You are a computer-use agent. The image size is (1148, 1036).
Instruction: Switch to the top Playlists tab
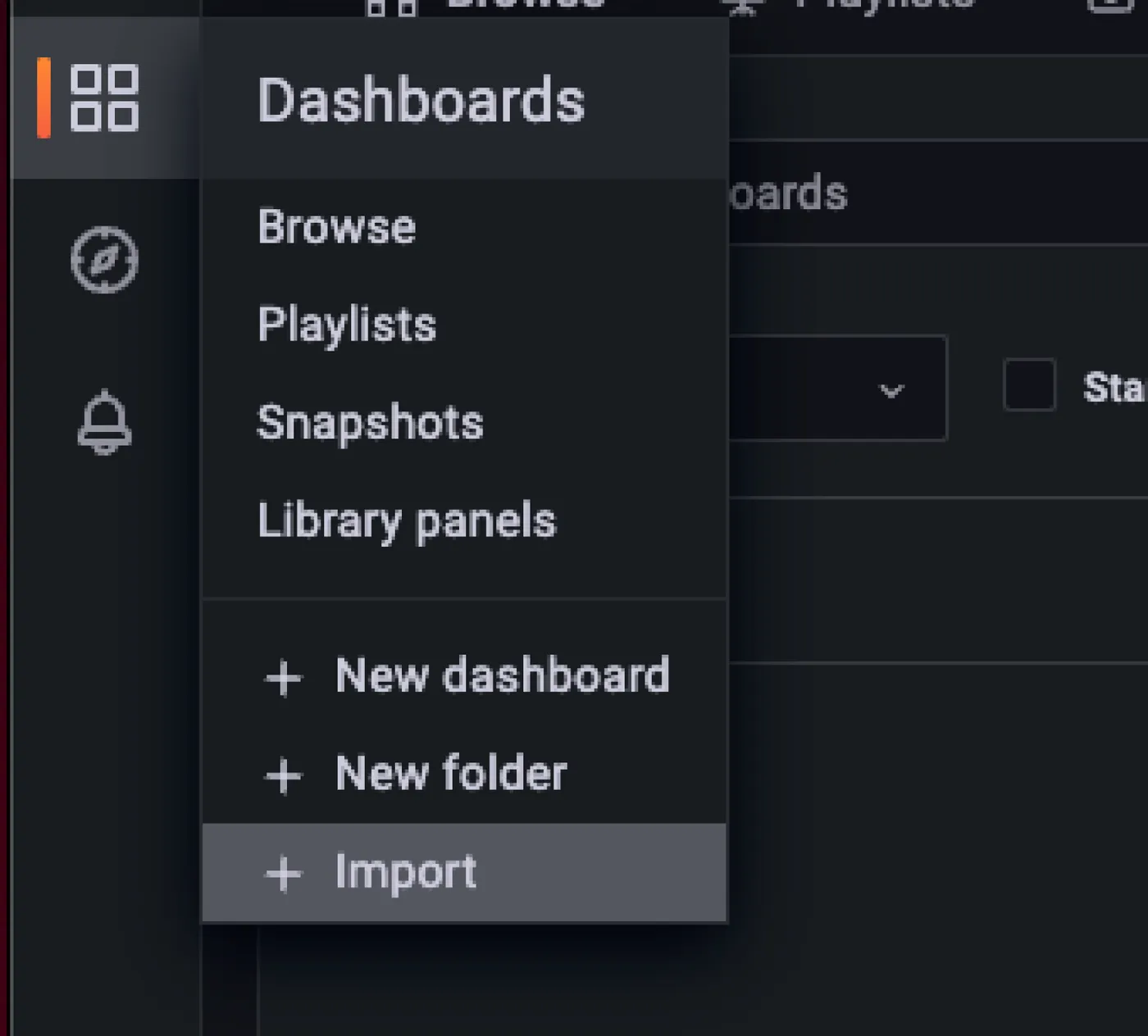coord(849,5)
